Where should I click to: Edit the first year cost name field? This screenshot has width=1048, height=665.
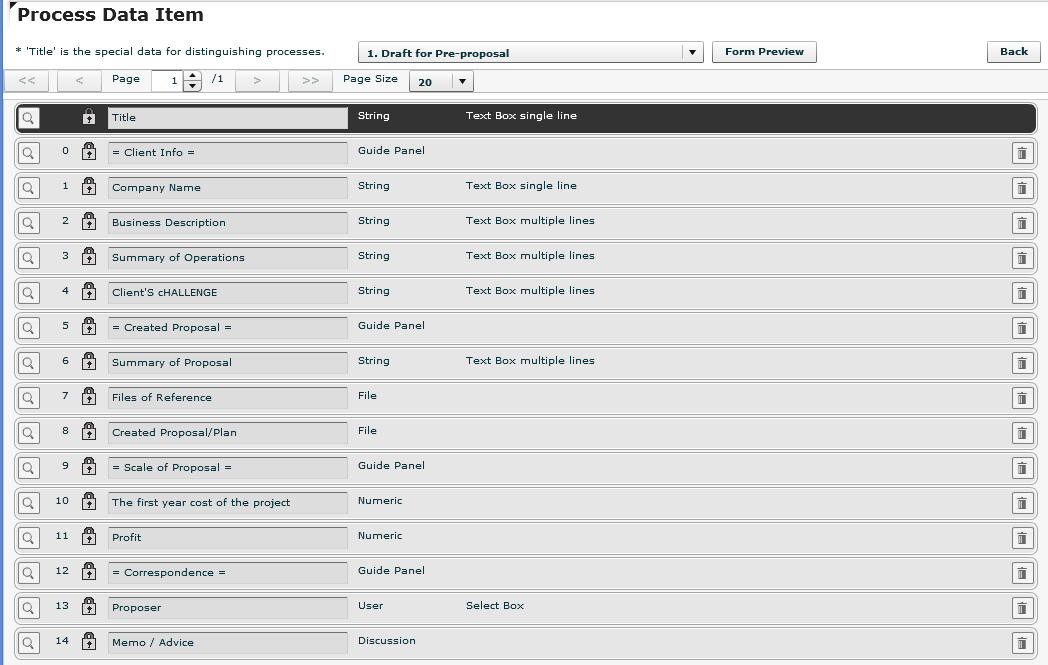pos(228,503)
